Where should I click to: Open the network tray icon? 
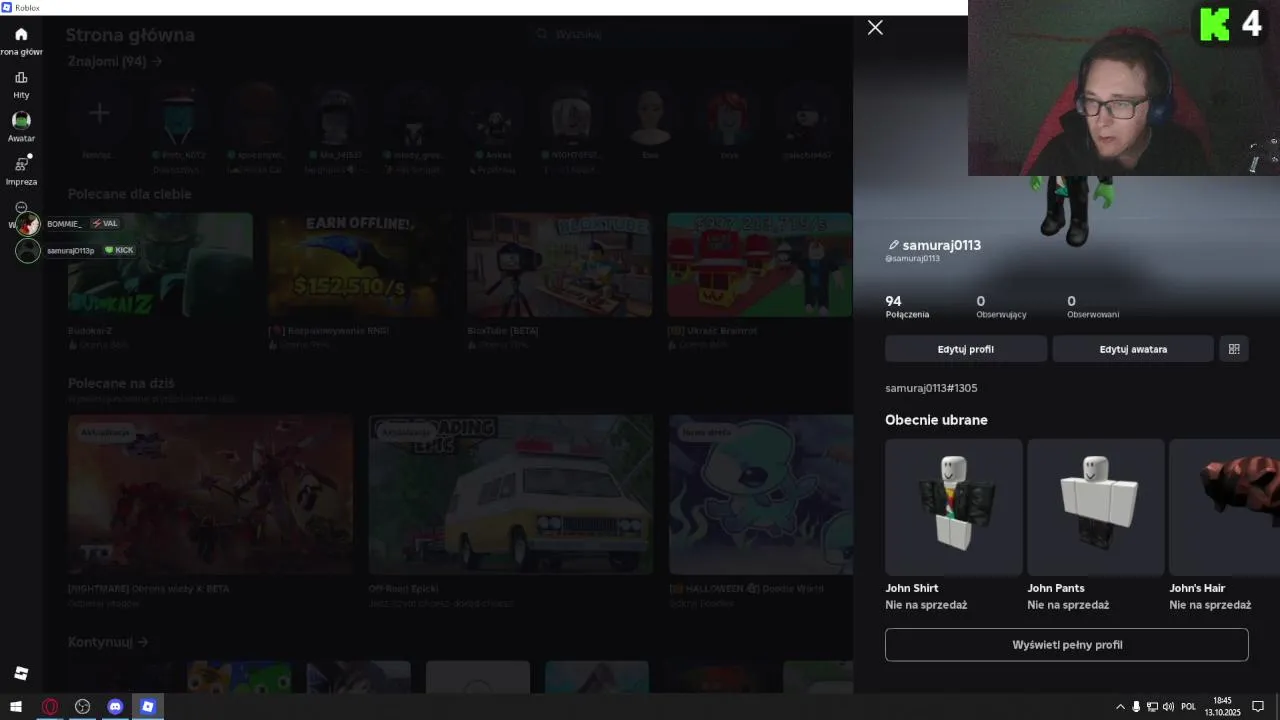click(x=1152, y=706)
